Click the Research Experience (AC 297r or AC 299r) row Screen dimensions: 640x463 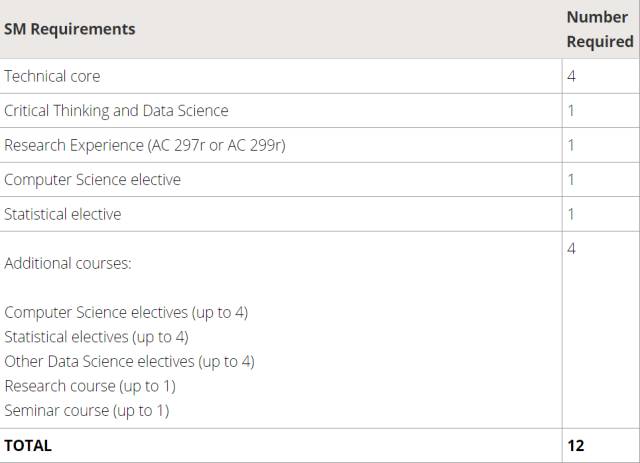point(320,145)
